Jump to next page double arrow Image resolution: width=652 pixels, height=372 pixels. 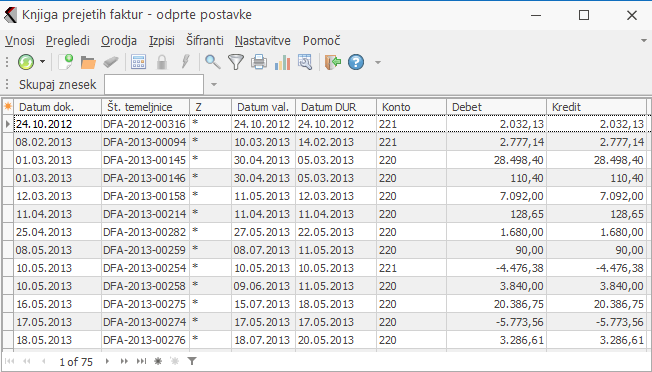124,361
